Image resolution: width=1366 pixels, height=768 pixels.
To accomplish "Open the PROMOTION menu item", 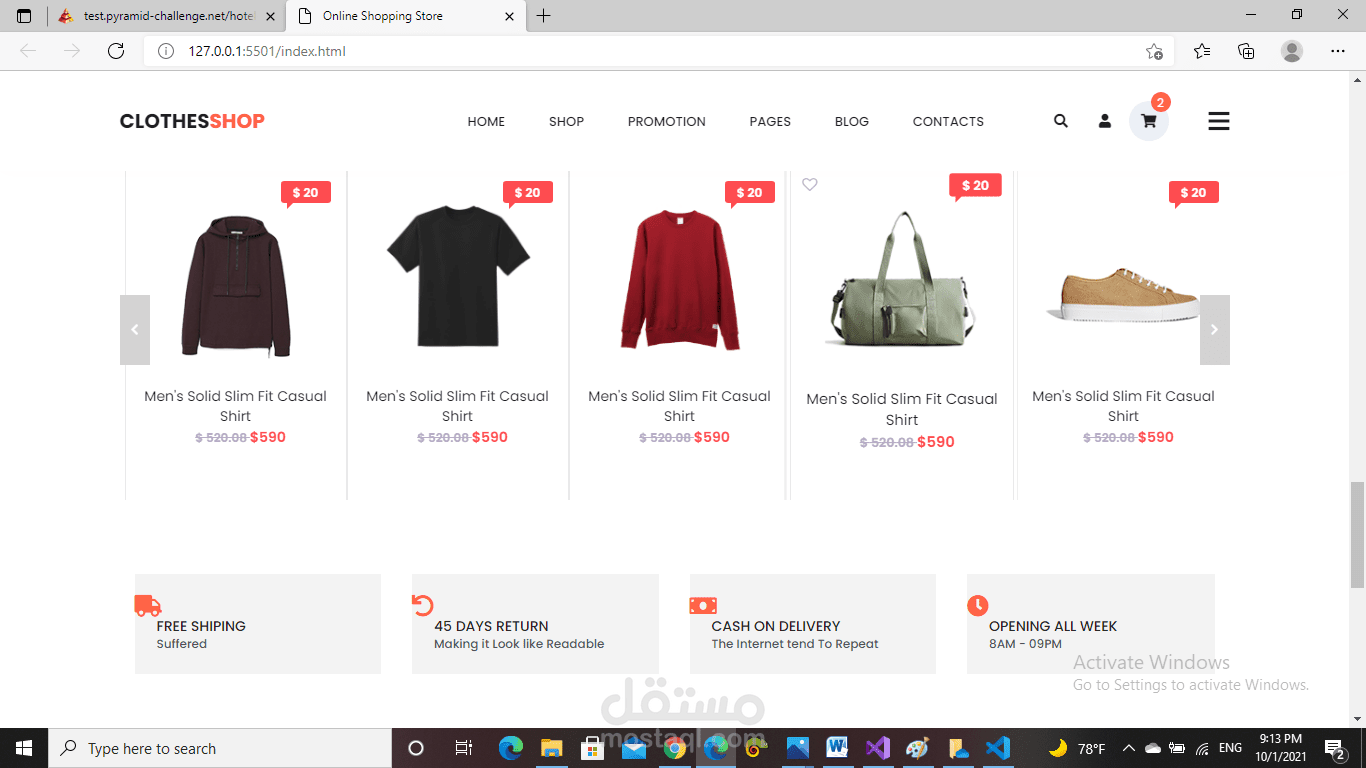I will 666,121.
